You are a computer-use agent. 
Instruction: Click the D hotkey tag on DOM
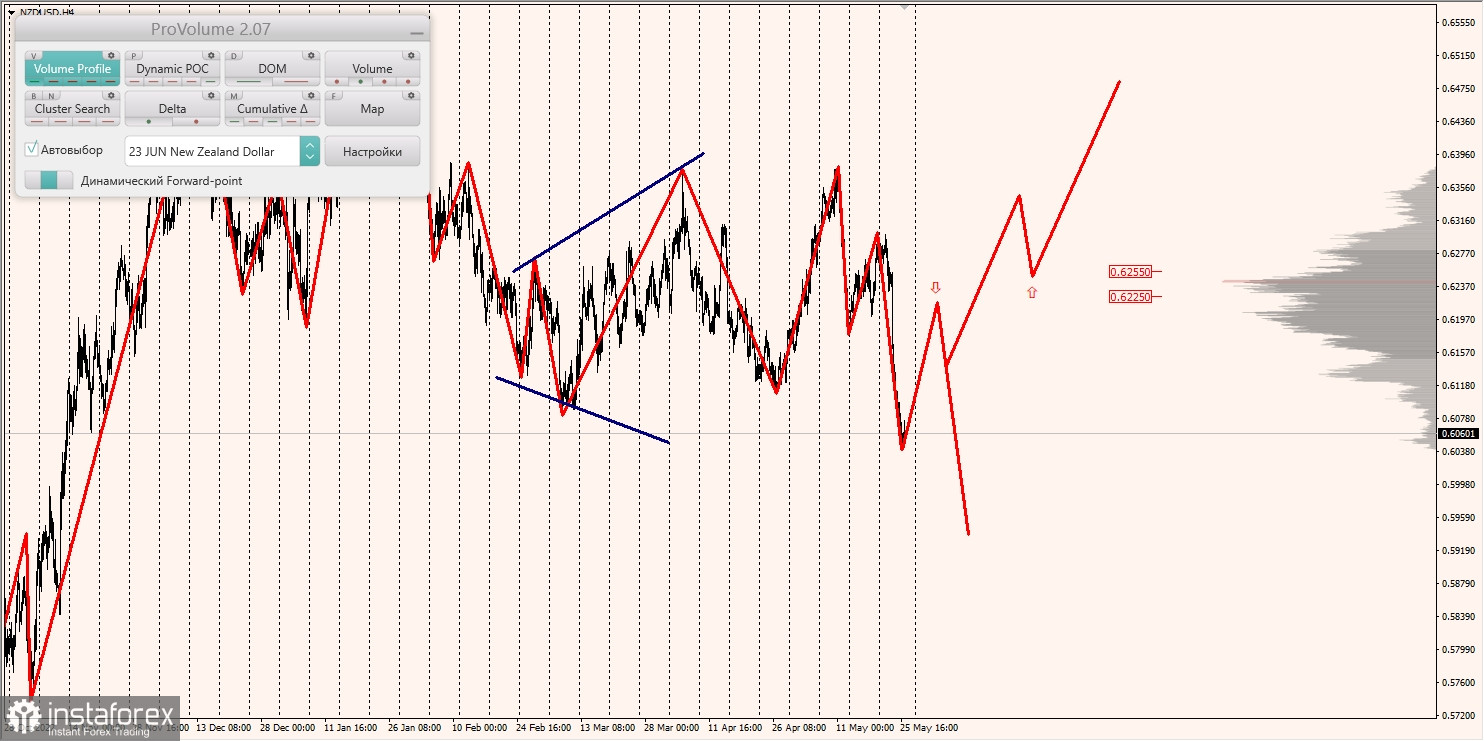coord(235,56)
